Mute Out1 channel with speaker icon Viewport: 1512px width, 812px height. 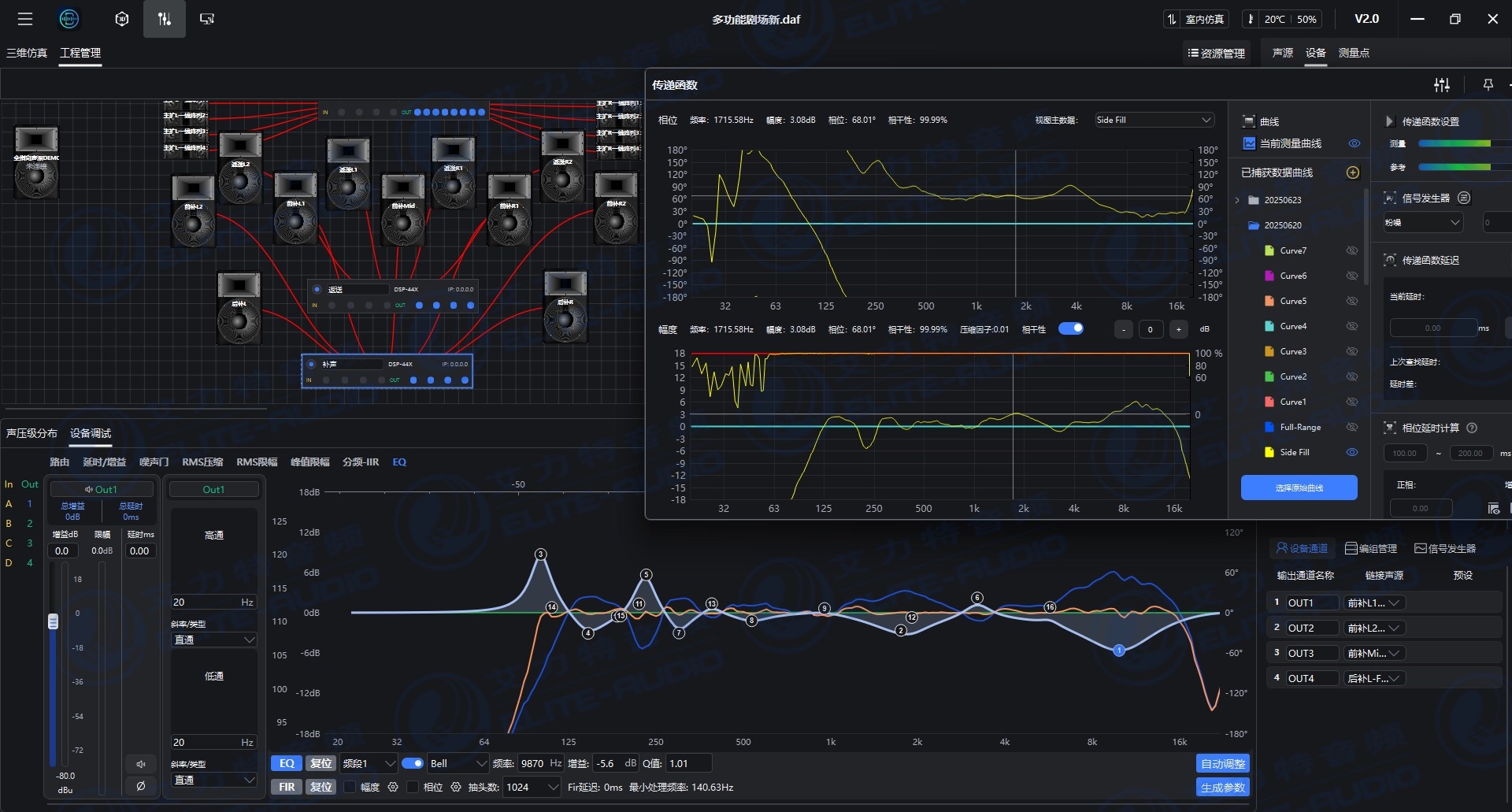[x=140, y=764]
